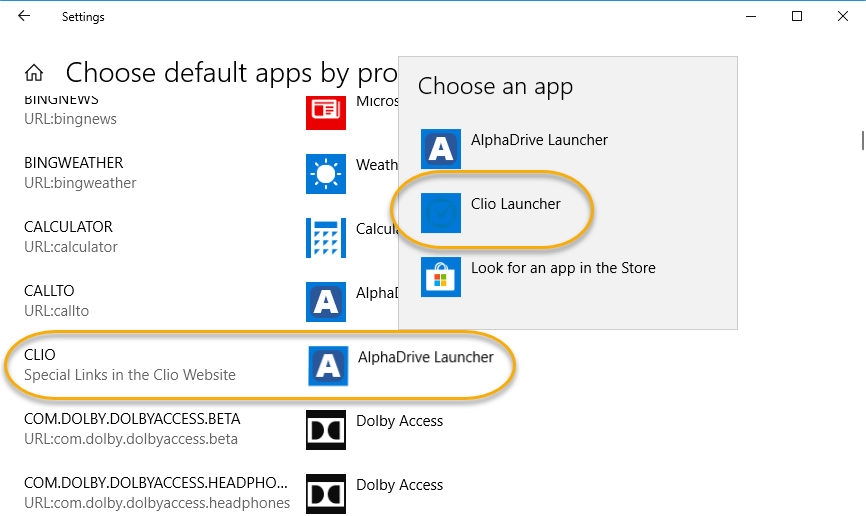Click the COM.DOLBY.DOLBYACCESS.BETA protocol name
This screenshot has width=866, height=516.
click(132, 419)
